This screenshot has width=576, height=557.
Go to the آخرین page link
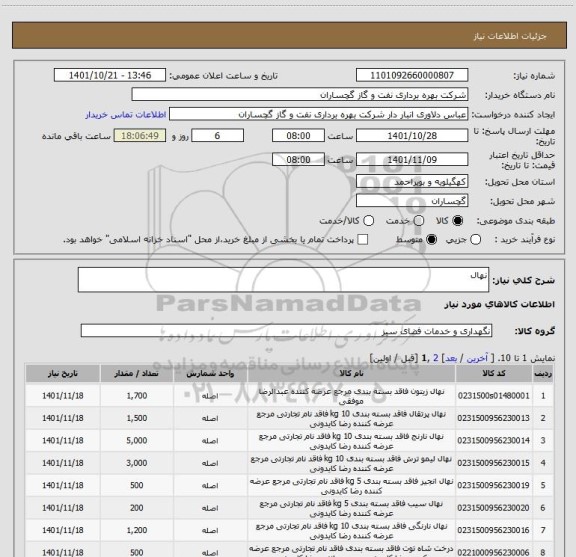click(x=477, y=358)
